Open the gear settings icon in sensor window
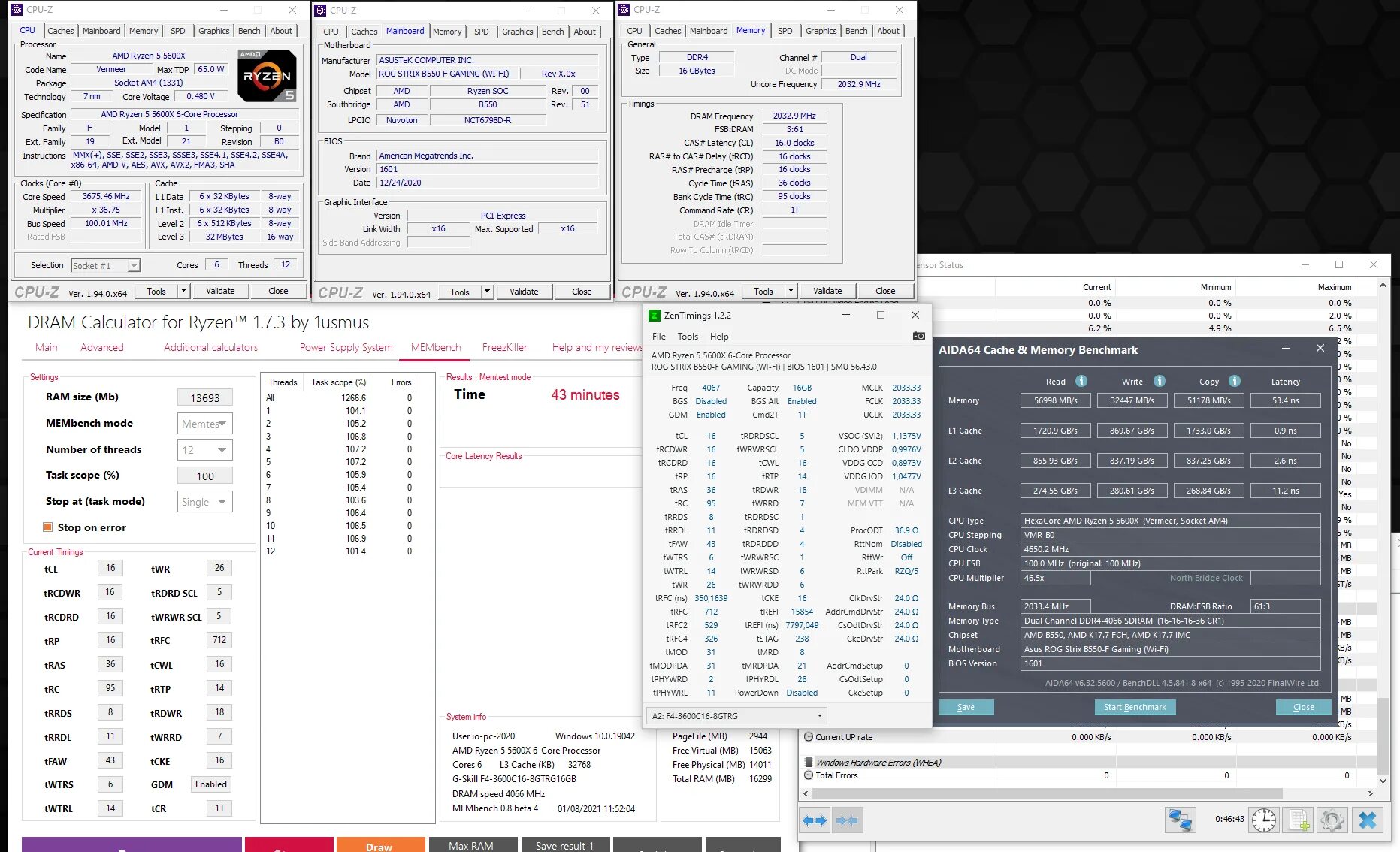Image resolution: width=1400 pixels, height=852 pixels. click(x=1332, y=820)
